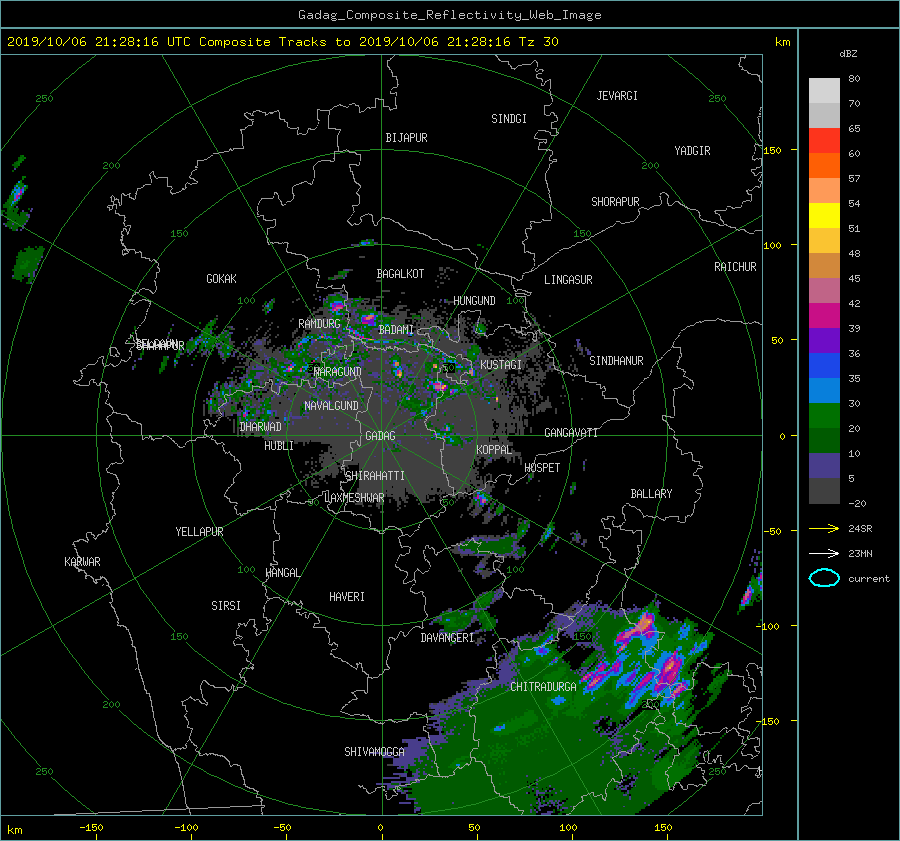Pick the magenta 39 dBZ color swatch

coord(824,316)
